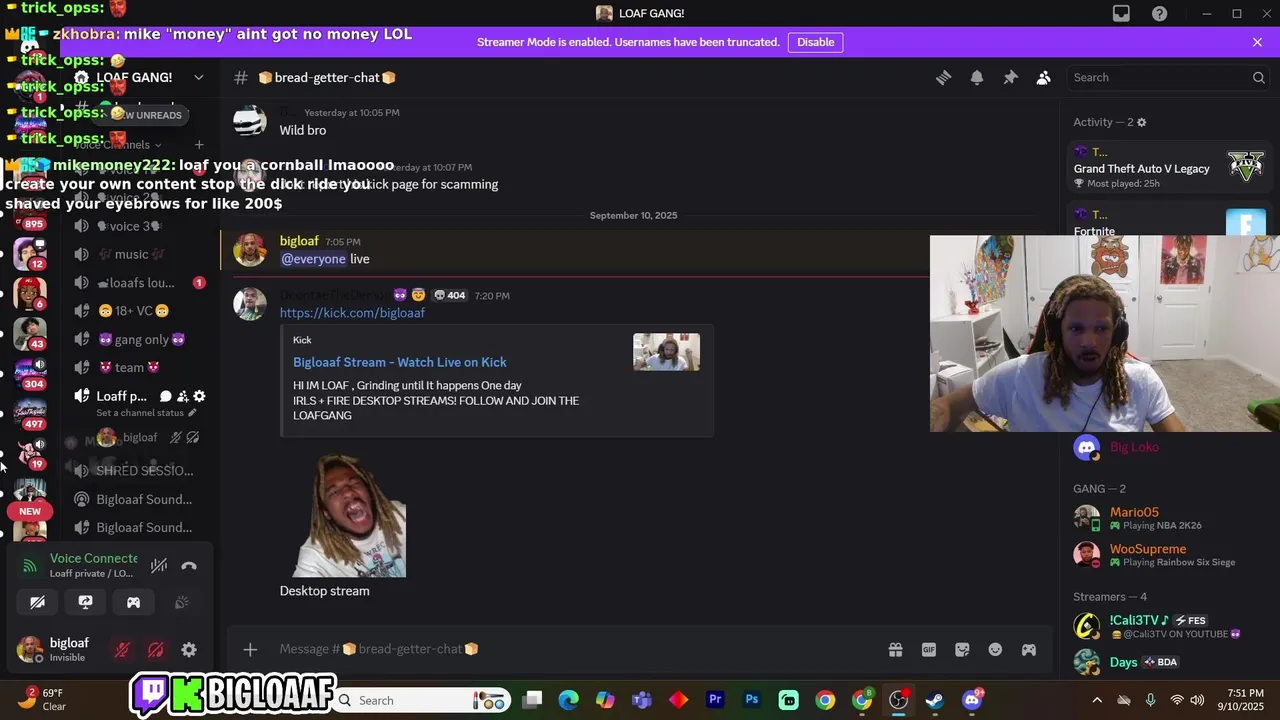Open Windows taskbar search box
This screenshot has width=1280, height=720.
tap(422, 700)
